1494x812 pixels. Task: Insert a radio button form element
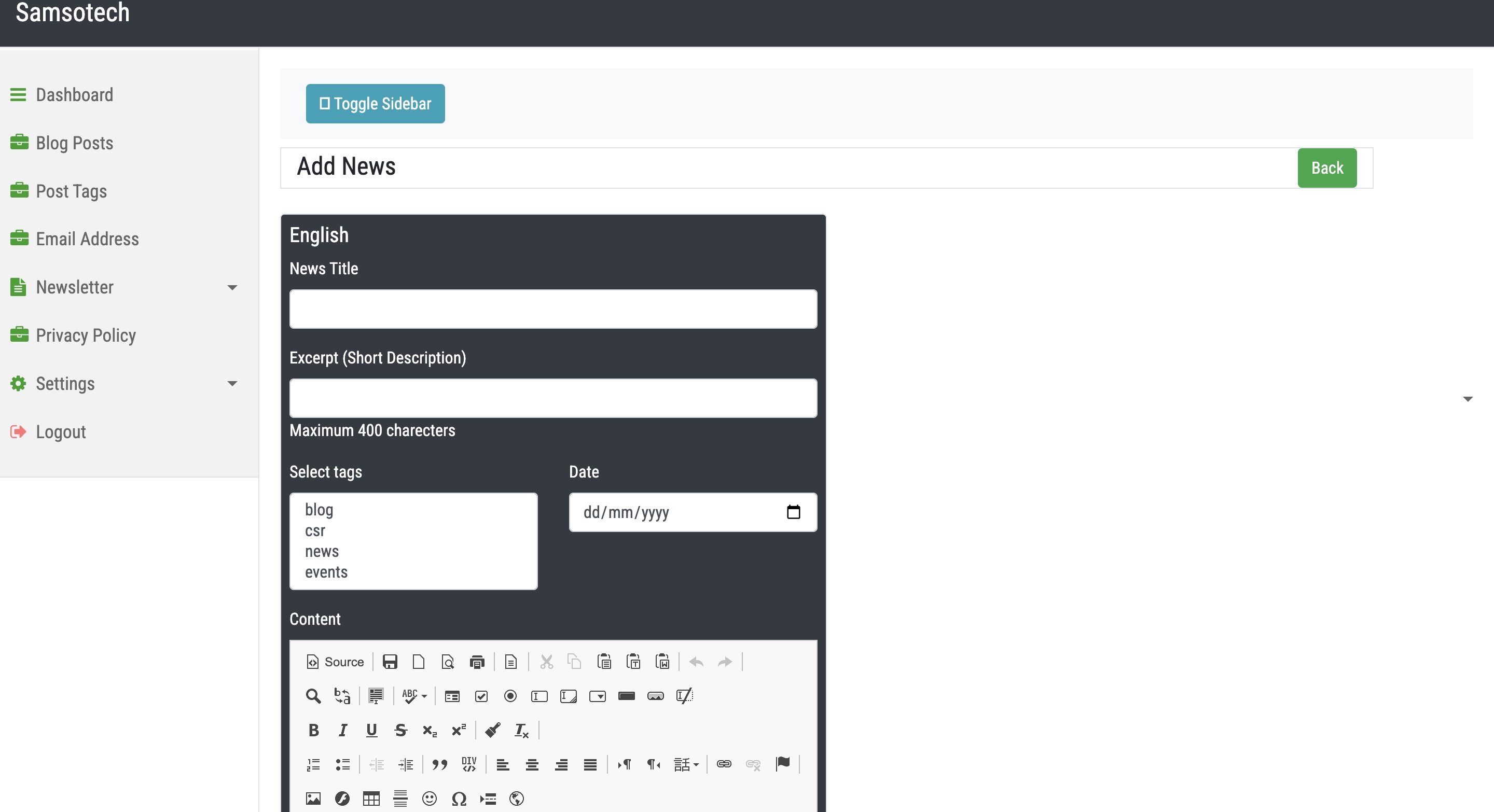coord(510,696)
